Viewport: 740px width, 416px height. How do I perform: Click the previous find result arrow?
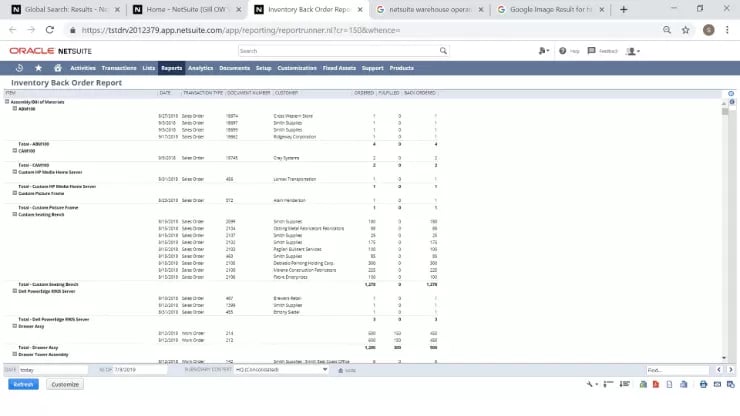pos(719,370)
